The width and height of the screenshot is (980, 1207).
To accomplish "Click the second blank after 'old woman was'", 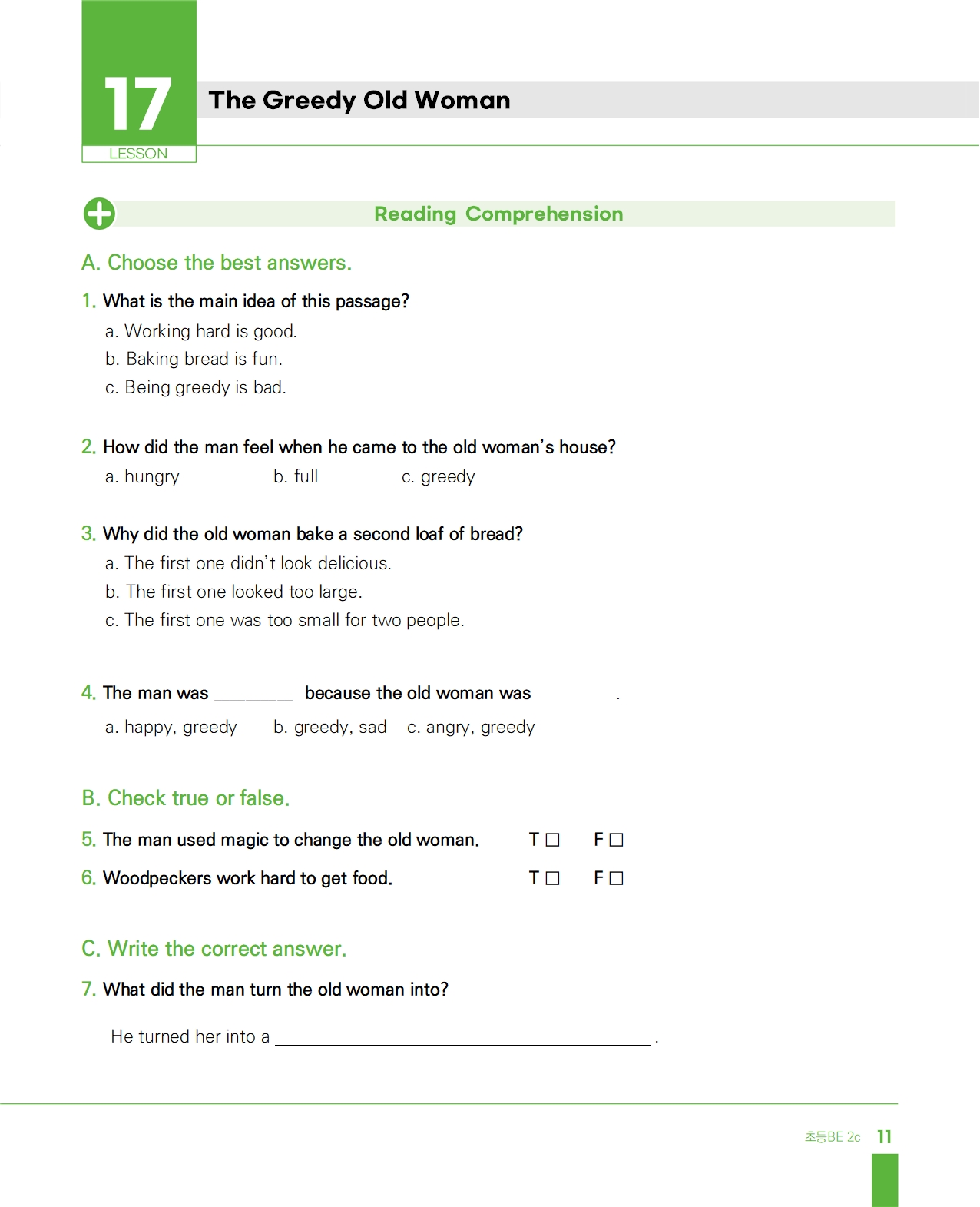I will (578, 693).
